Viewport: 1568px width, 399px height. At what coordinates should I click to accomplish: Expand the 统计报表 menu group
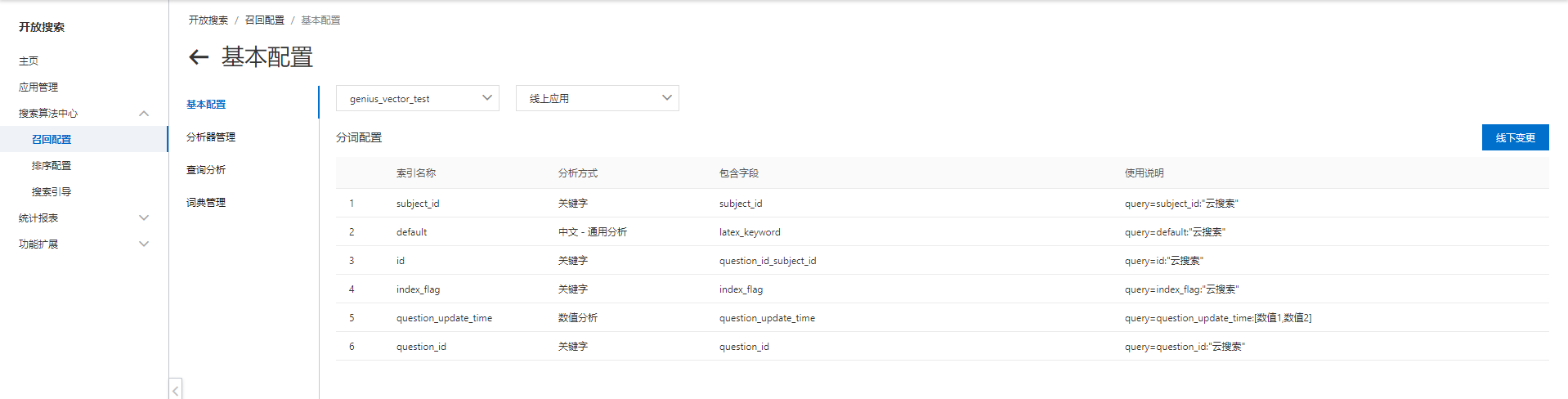tap(144, 217)
